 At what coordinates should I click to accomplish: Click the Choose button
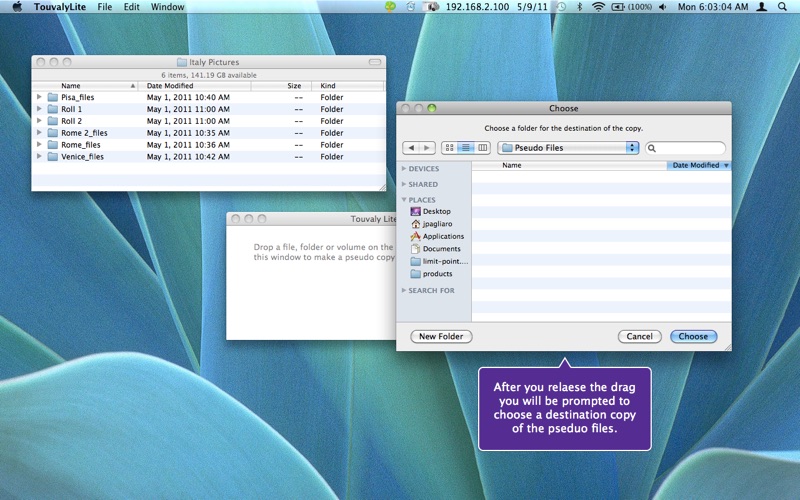pos(693,336)
